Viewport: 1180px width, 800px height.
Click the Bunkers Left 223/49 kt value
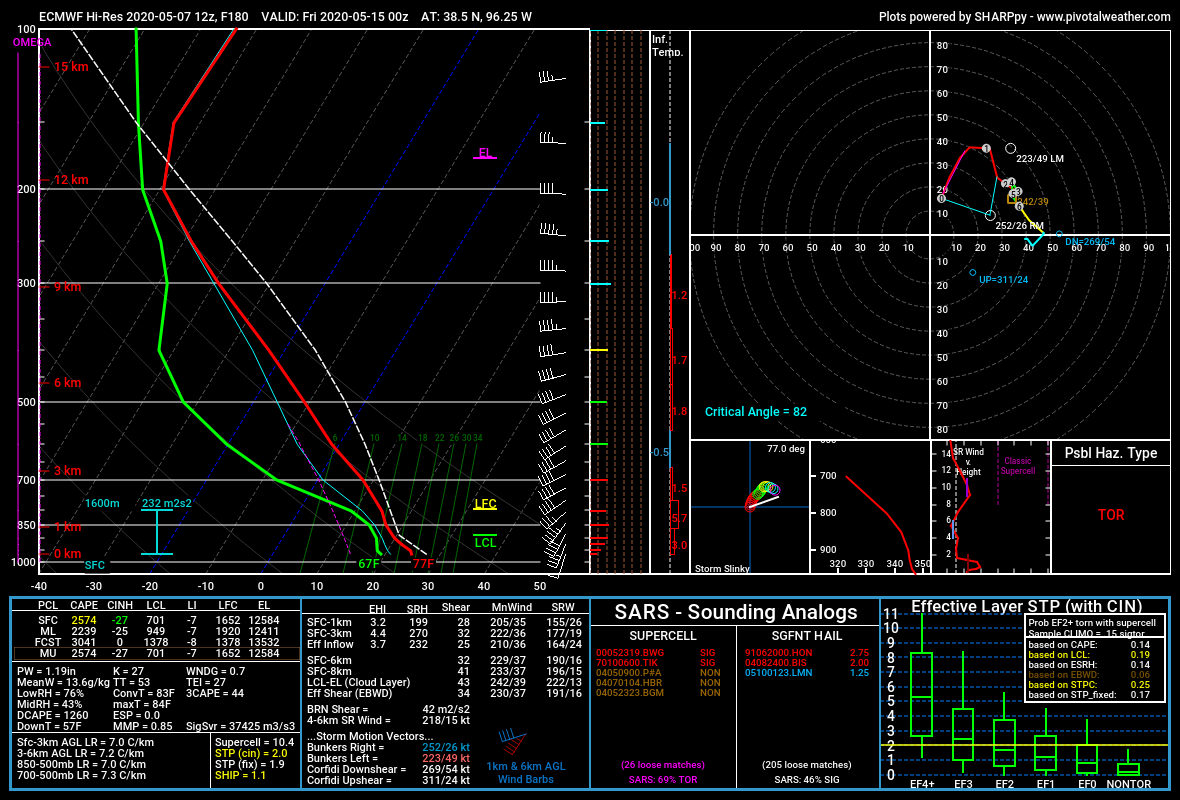(446, 759)
